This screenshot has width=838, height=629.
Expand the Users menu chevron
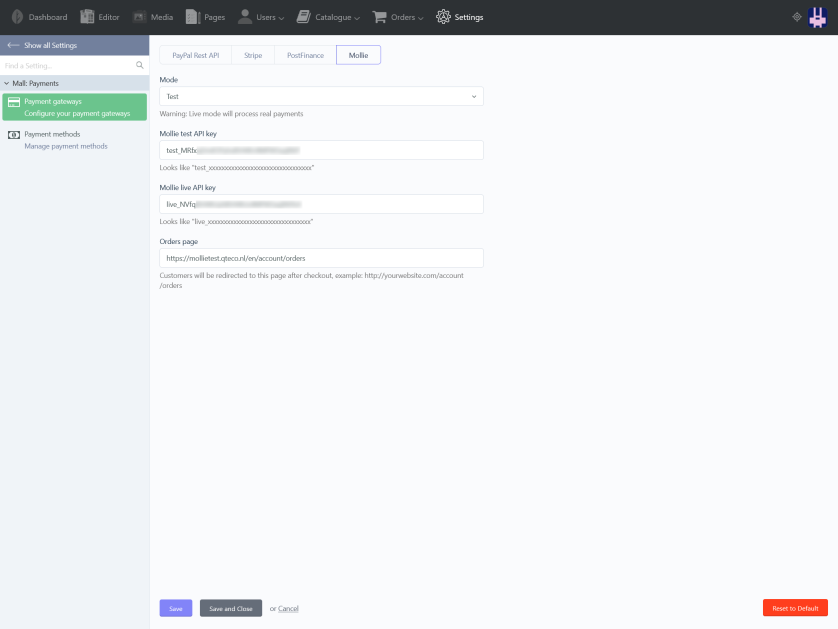point(281,18)
